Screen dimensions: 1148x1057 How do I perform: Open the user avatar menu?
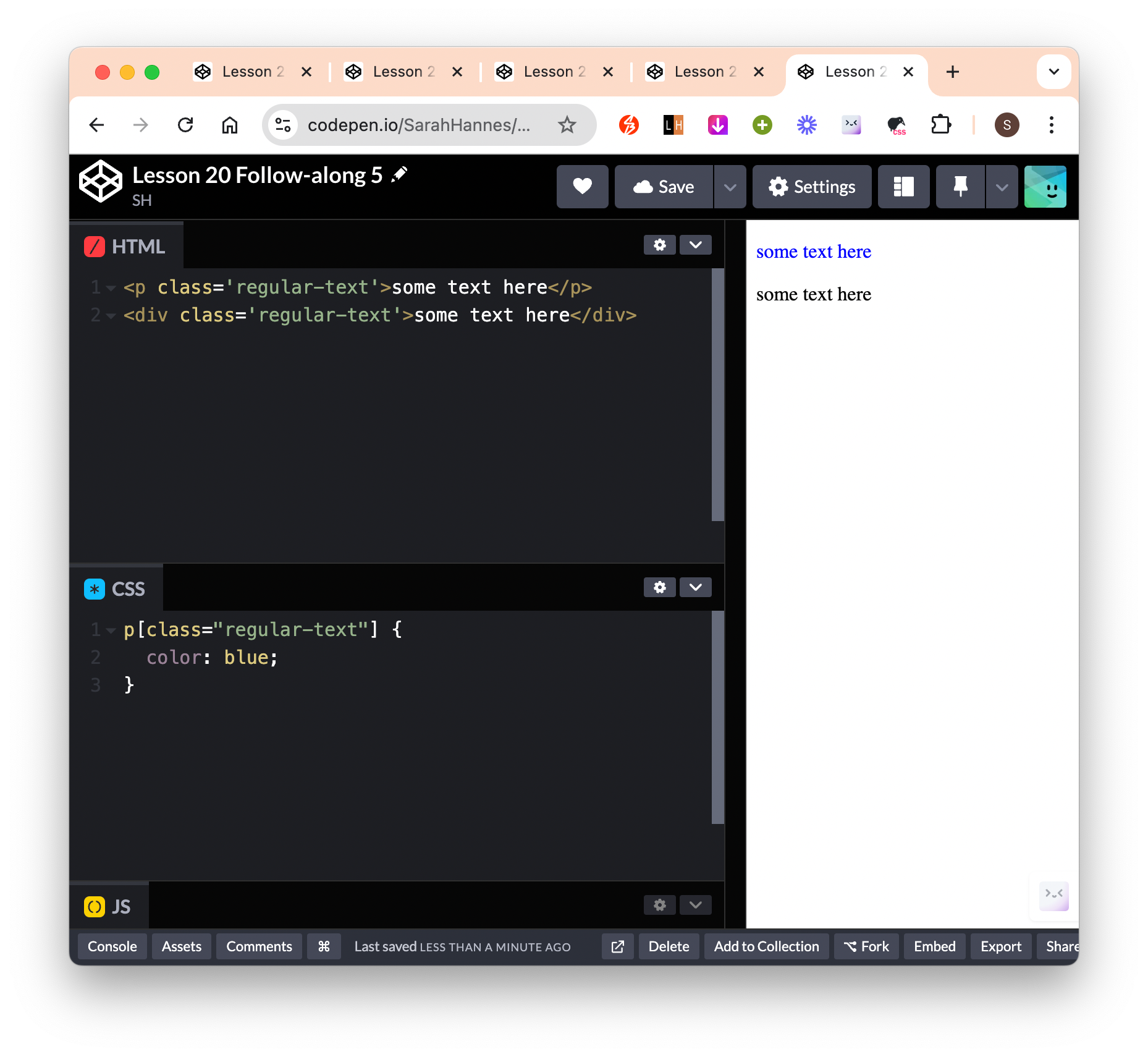pos(1045,187)
